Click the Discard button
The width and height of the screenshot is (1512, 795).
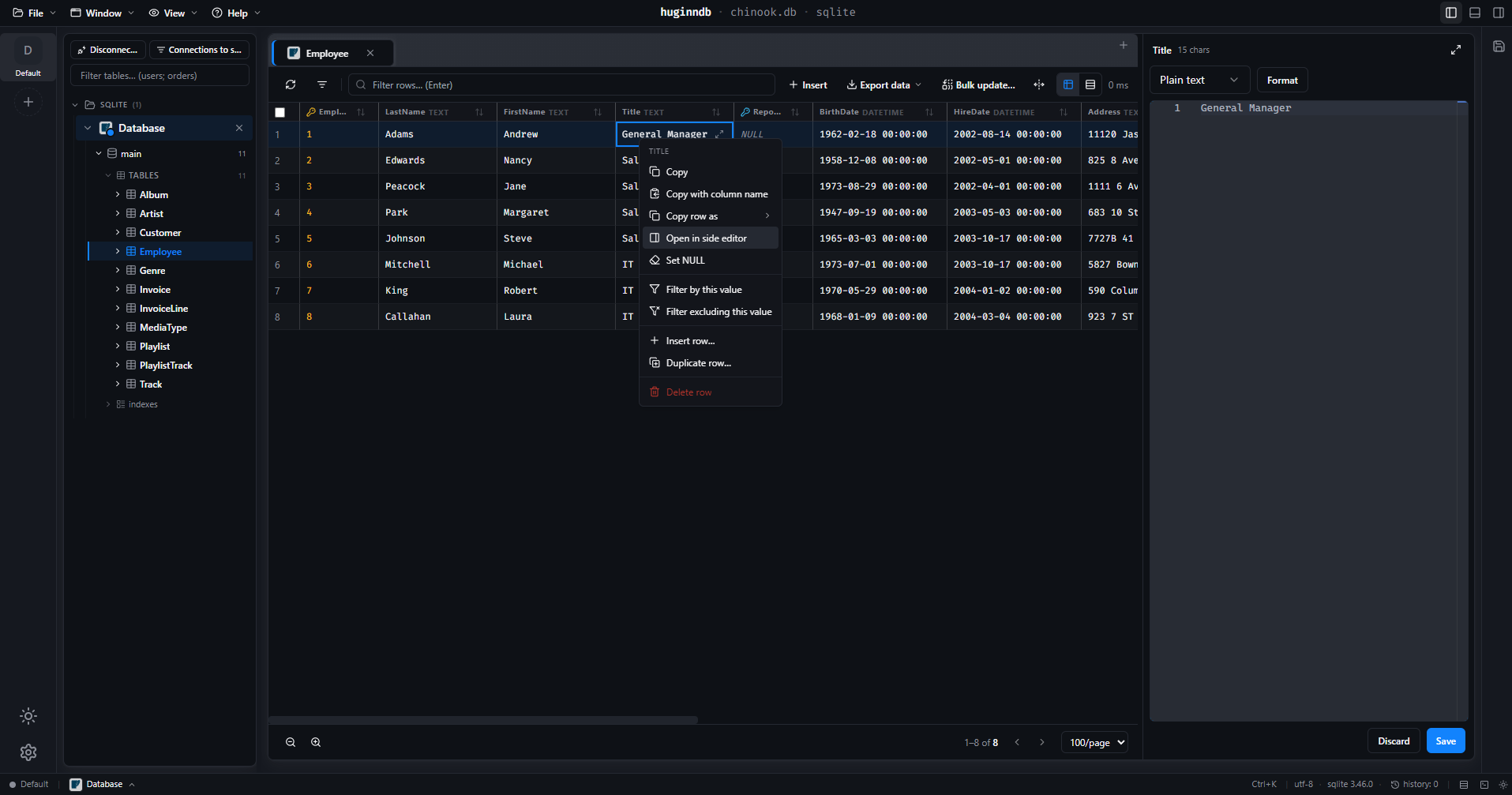[1394, 741]
